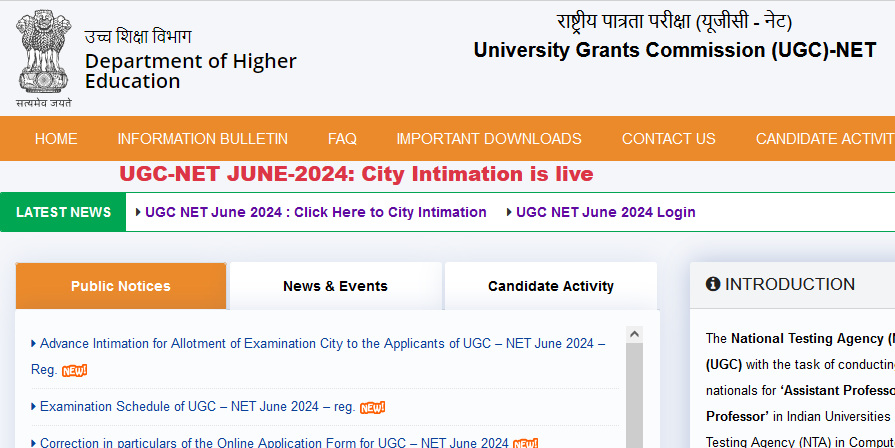Viewport: 895px width, 448px height.
Task: Open the UGC NET June 2024 Login link
Action: [606, 212]
